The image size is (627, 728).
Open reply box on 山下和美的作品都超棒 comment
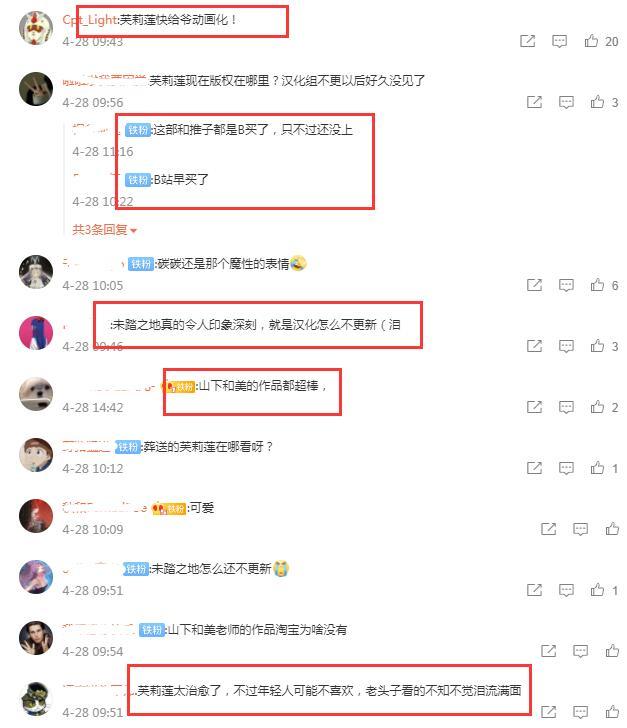(566, 407)
